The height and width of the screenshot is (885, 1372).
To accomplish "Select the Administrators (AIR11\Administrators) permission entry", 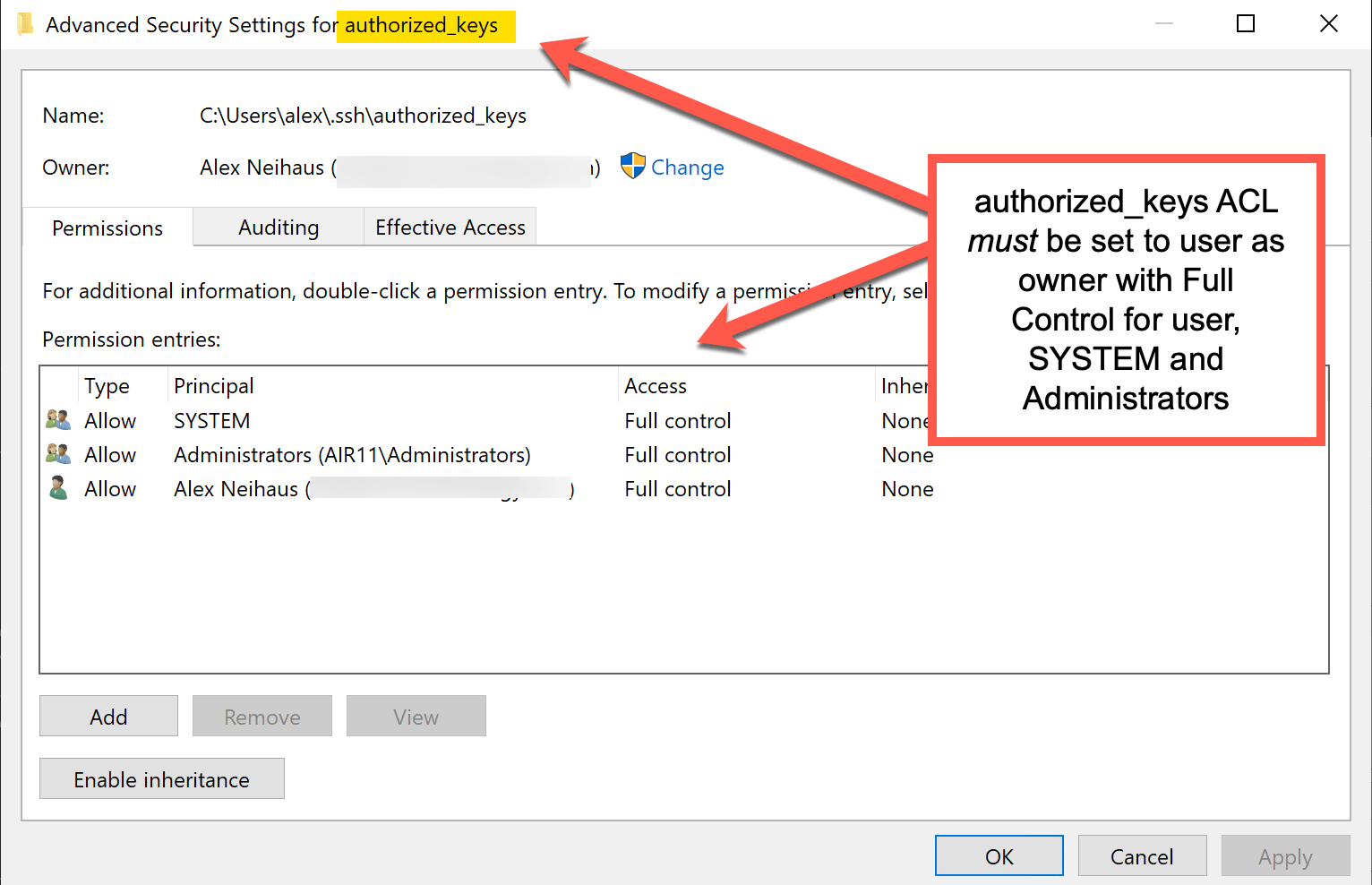I will [351, 454].
